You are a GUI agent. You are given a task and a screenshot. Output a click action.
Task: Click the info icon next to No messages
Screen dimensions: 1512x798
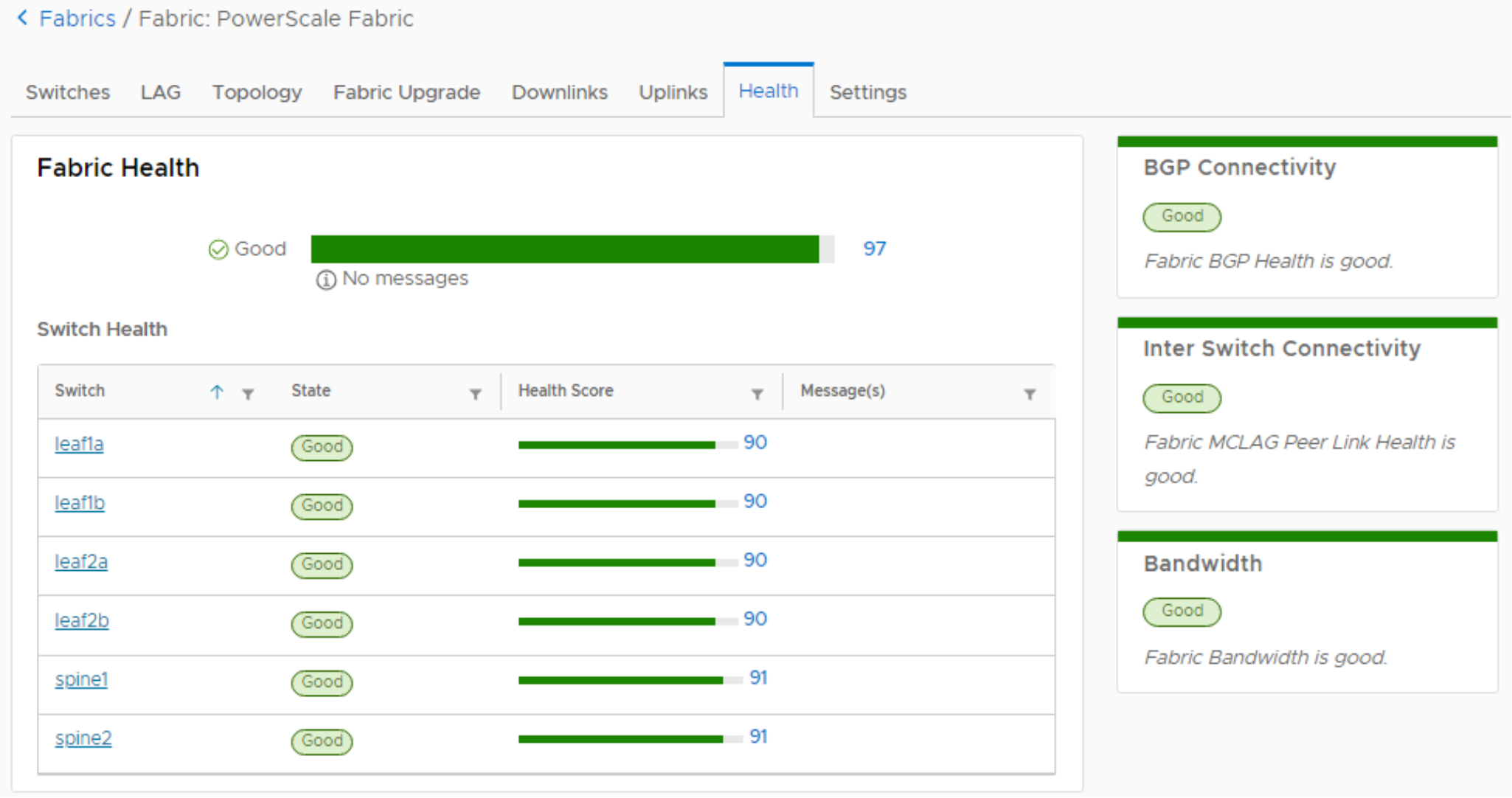326,280
